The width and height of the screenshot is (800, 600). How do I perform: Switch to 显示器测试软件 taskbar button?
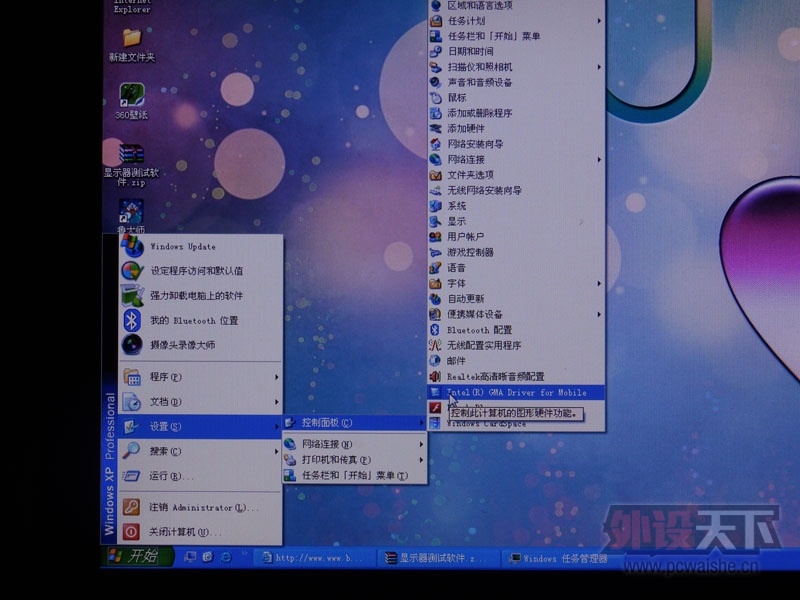(439, 558)
